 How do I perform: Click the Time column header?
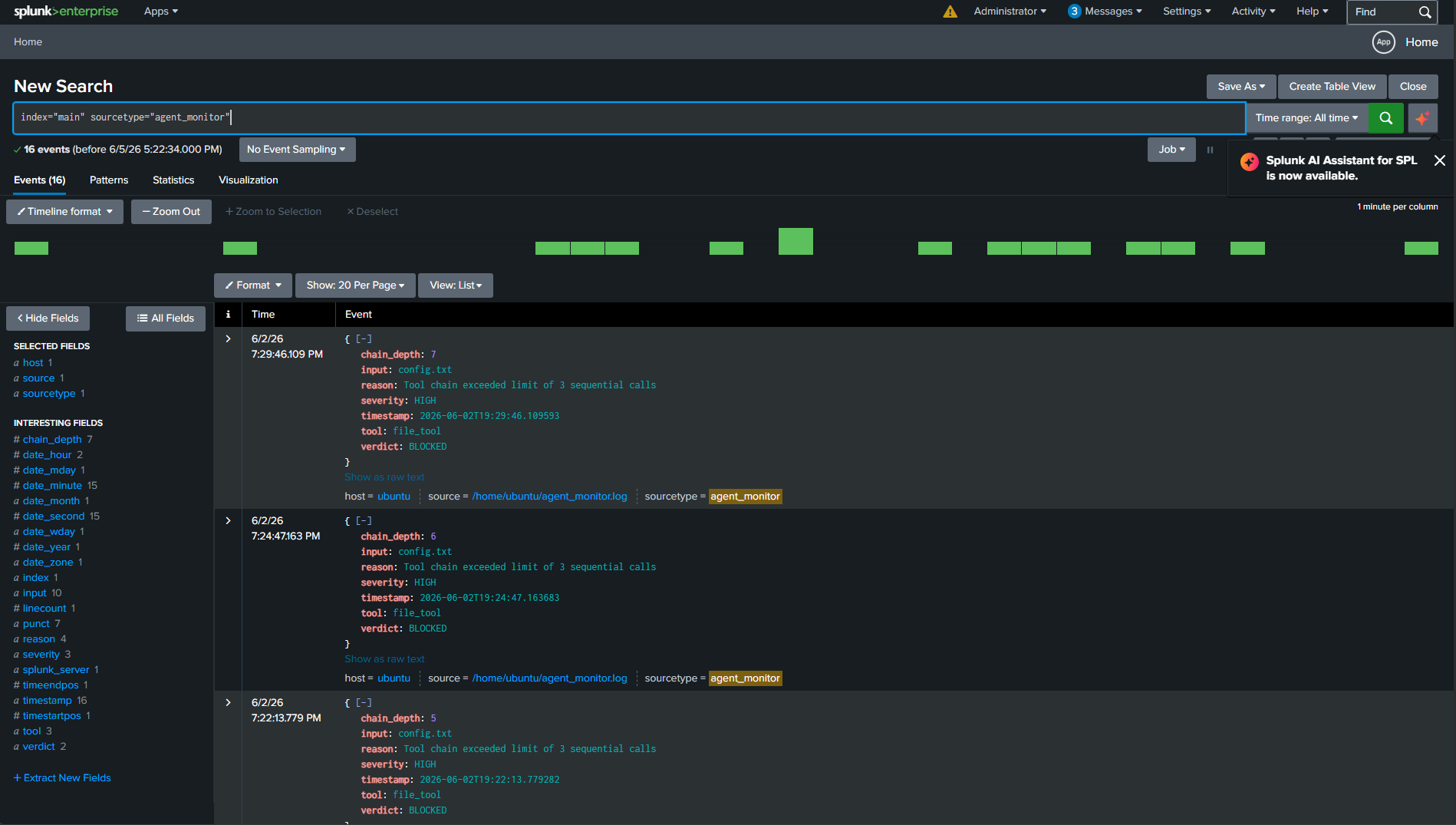[x=263, y=315]
